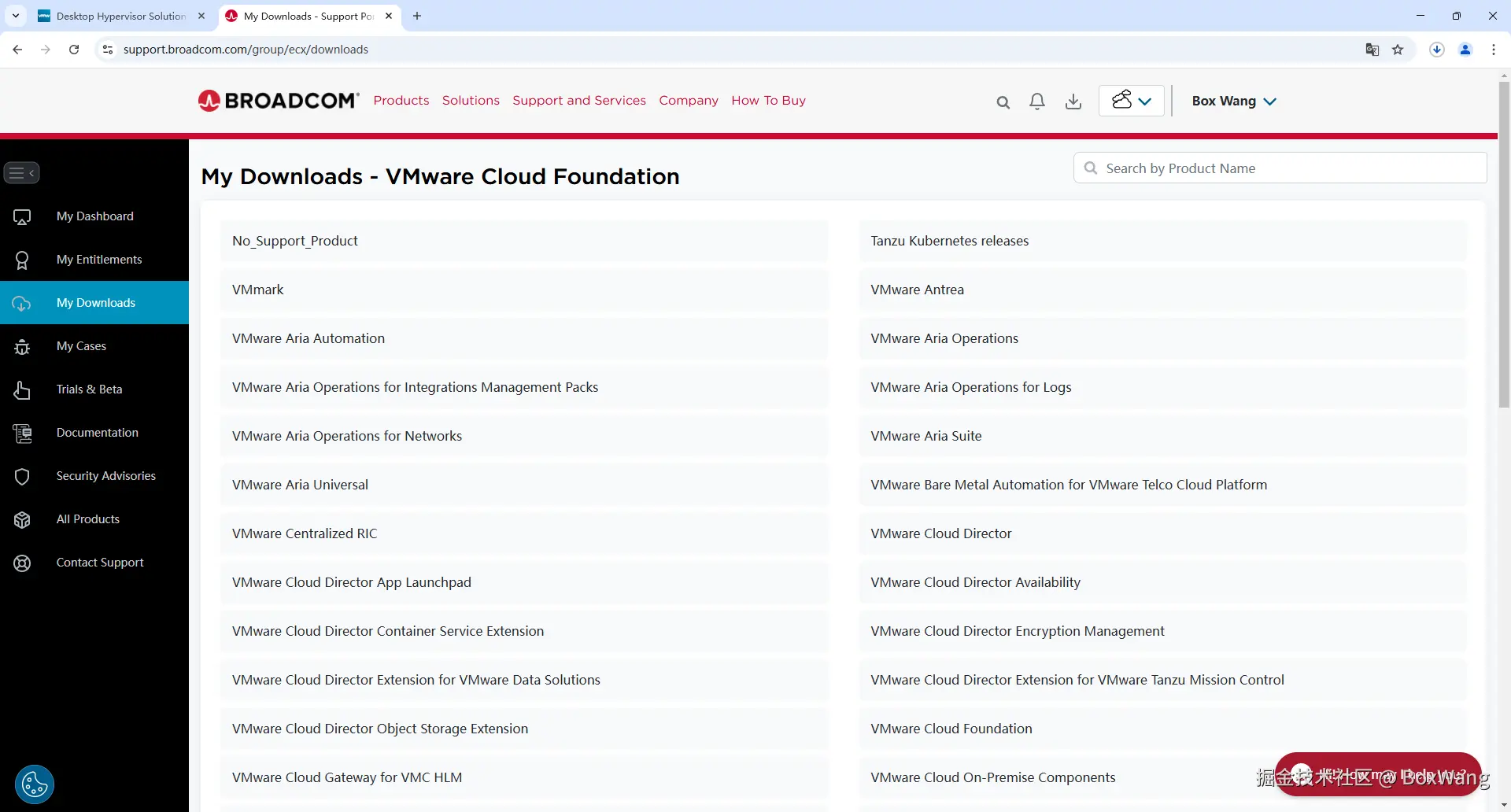The image size is (1511, 812).
Task: Open VMware Cloud Director Object Storage Extension
Action: (524, 729)
